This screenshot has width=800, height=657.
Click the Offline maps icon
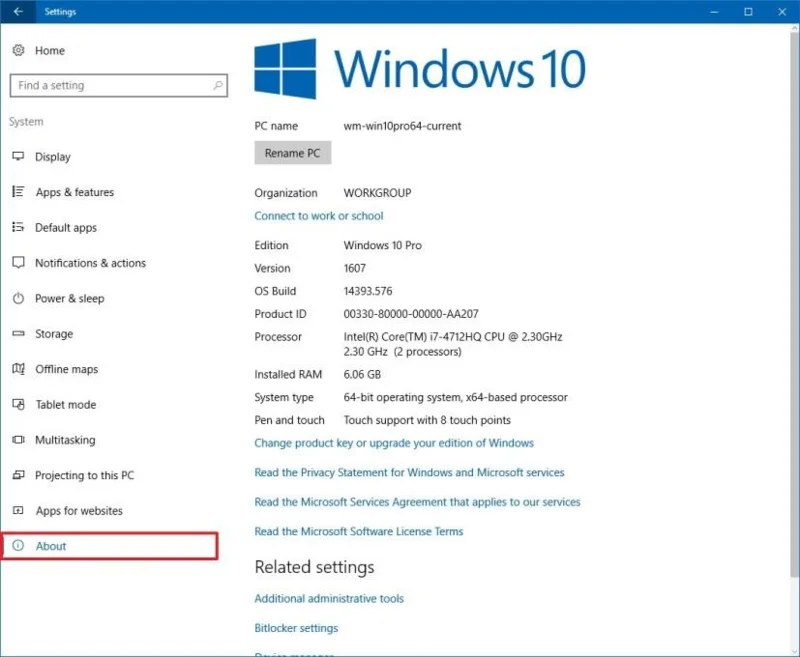pos(18,368)
